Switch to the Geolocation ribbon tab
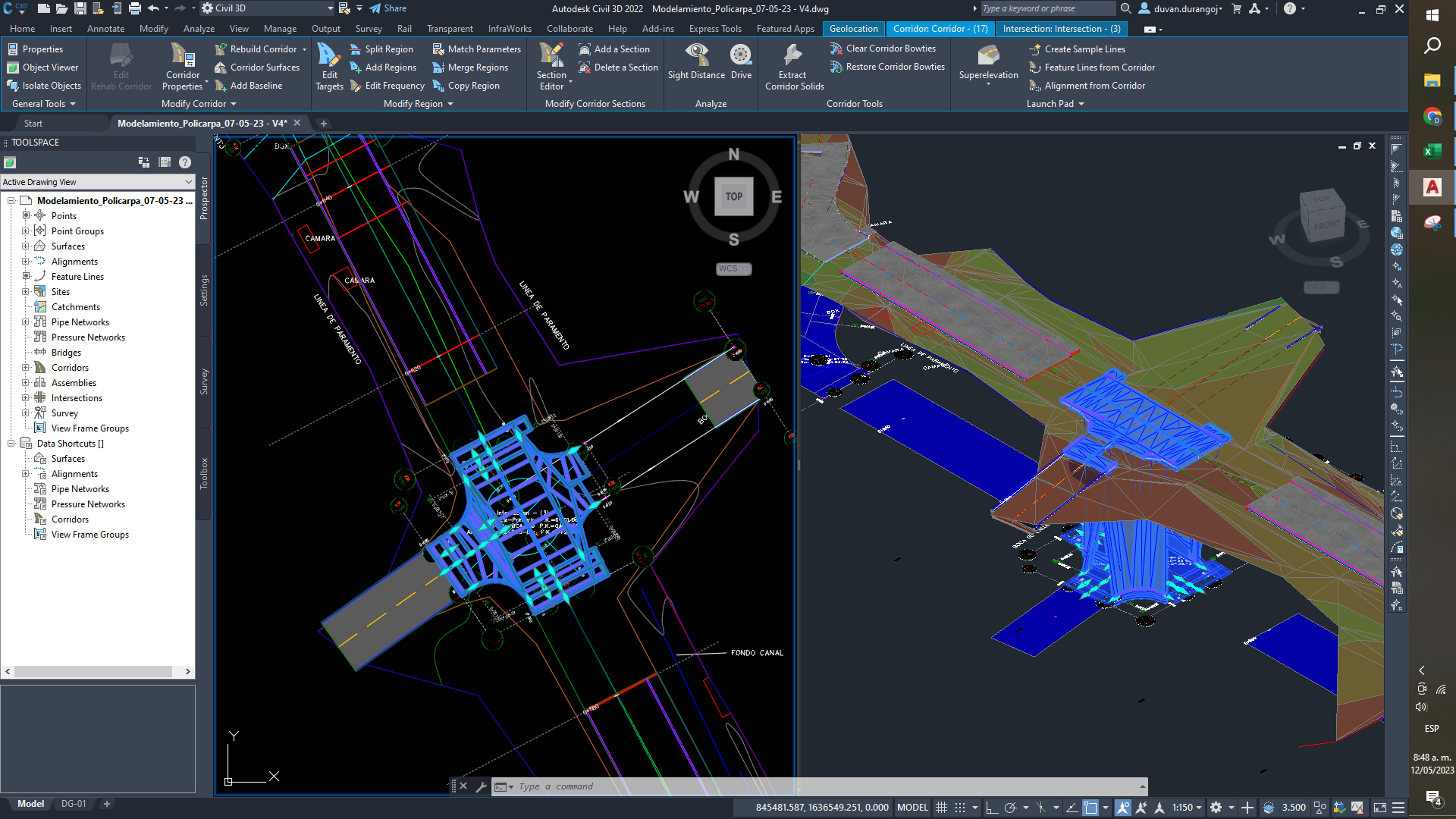1456x819 pixels. pyautogui.click(x=854, y=28)
